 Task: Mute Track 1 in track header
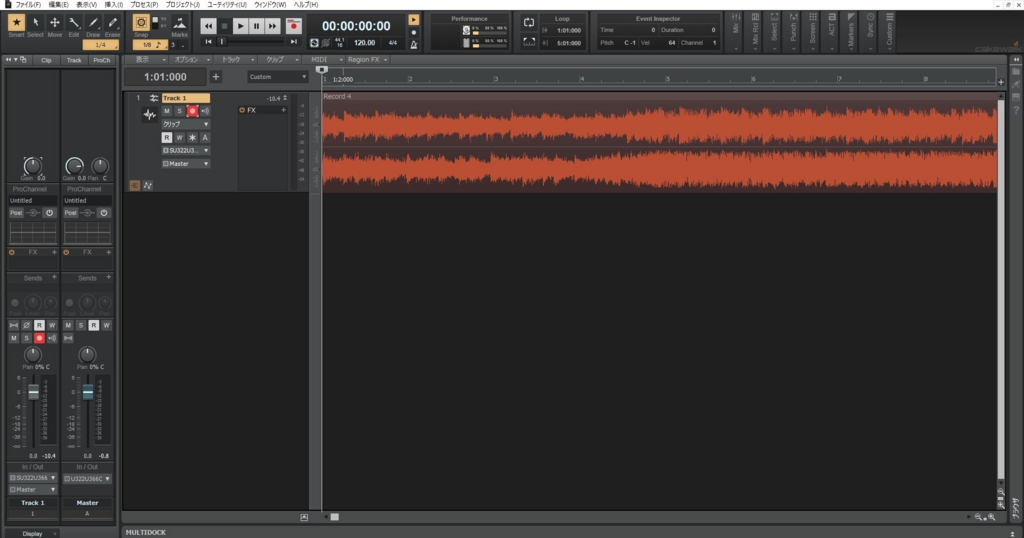point(167,111)
